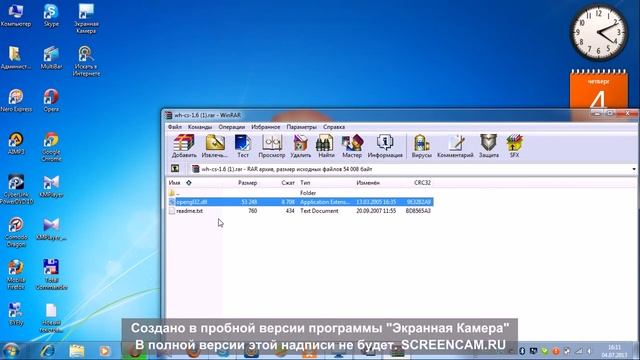Select the Comodo Dragon desktop shortcut
The height and width of the screenshot is (360, 640).
(16, 232)
